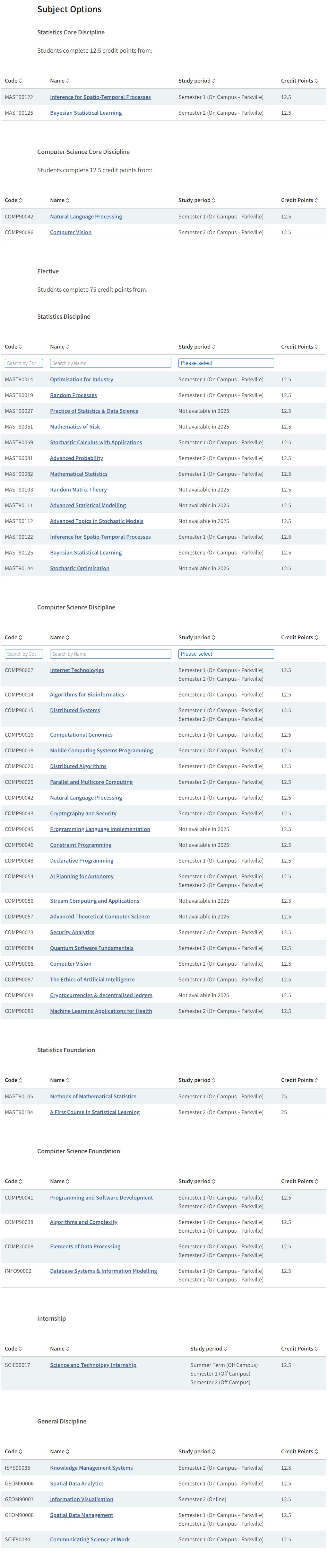The height and width of the screenshot is (1568, 328).
Task: Click Study period sort icon in General Discipline table
Action: (214, 1452)
